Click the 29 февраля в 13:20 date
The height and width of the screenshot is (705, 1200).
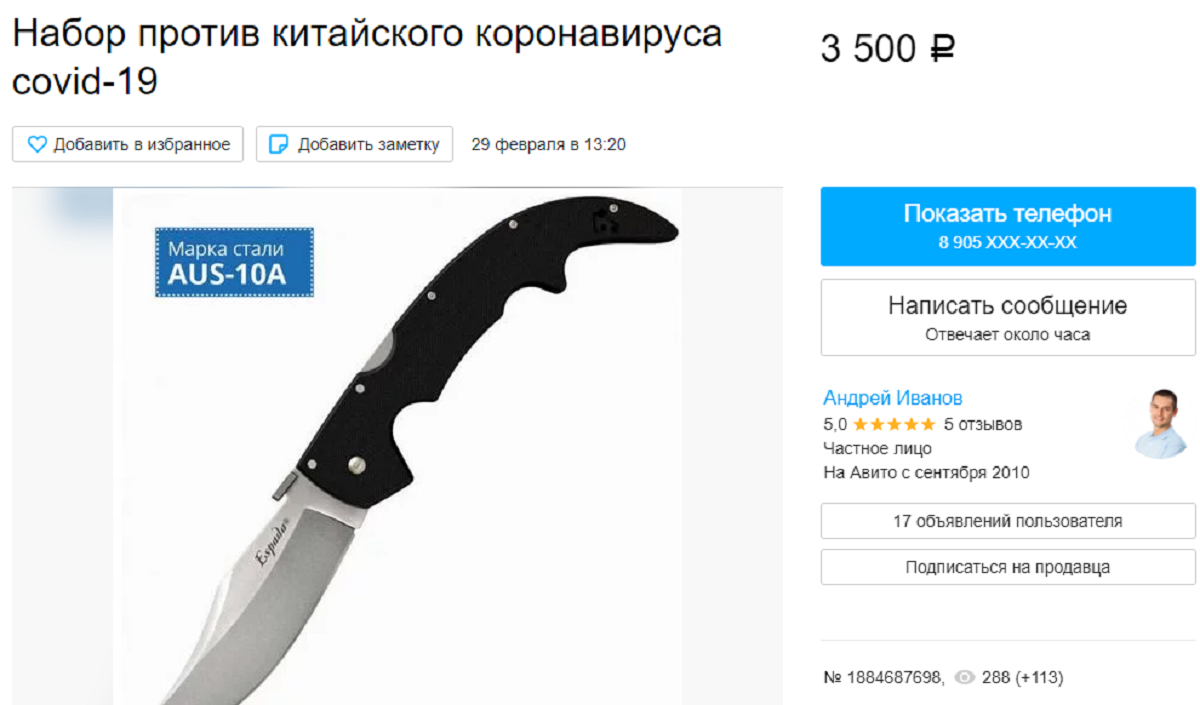click(x=548, y=144)
